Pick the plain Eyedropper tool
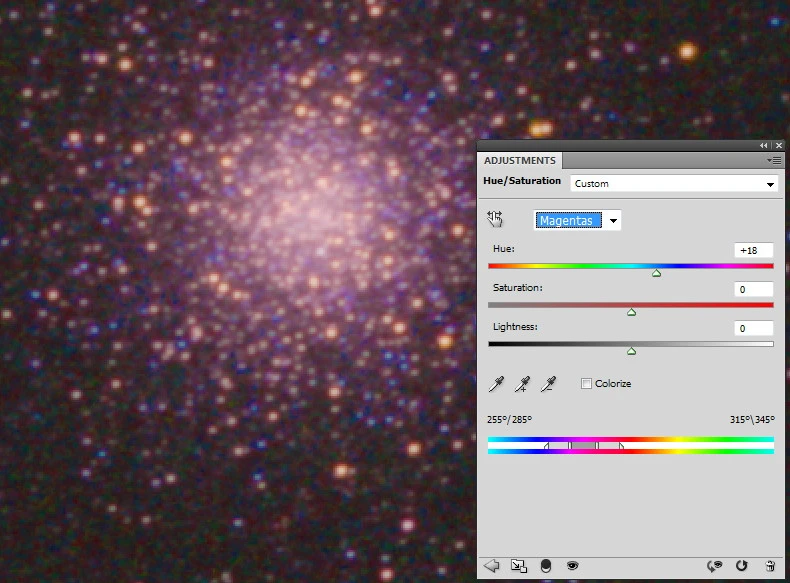Viewport: 790px width, 583px height. point(496,384)
